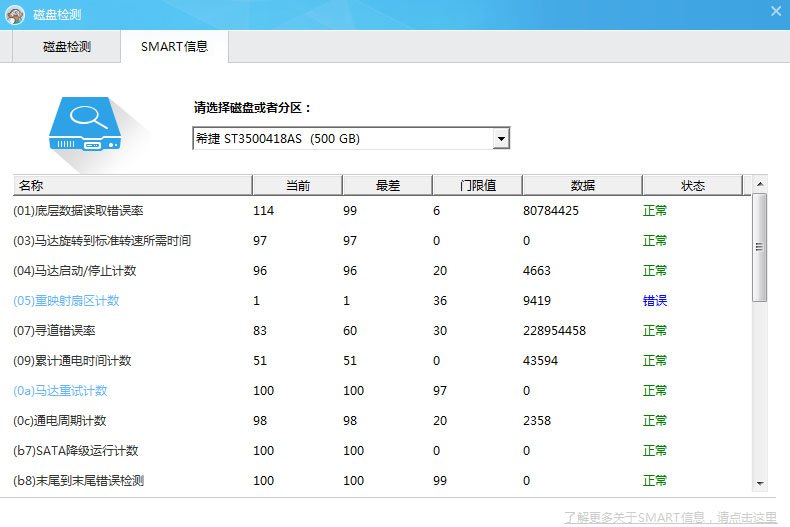Click the app logo icon in title bar
This screenshot has height=527, width=790.
(15, 14)
